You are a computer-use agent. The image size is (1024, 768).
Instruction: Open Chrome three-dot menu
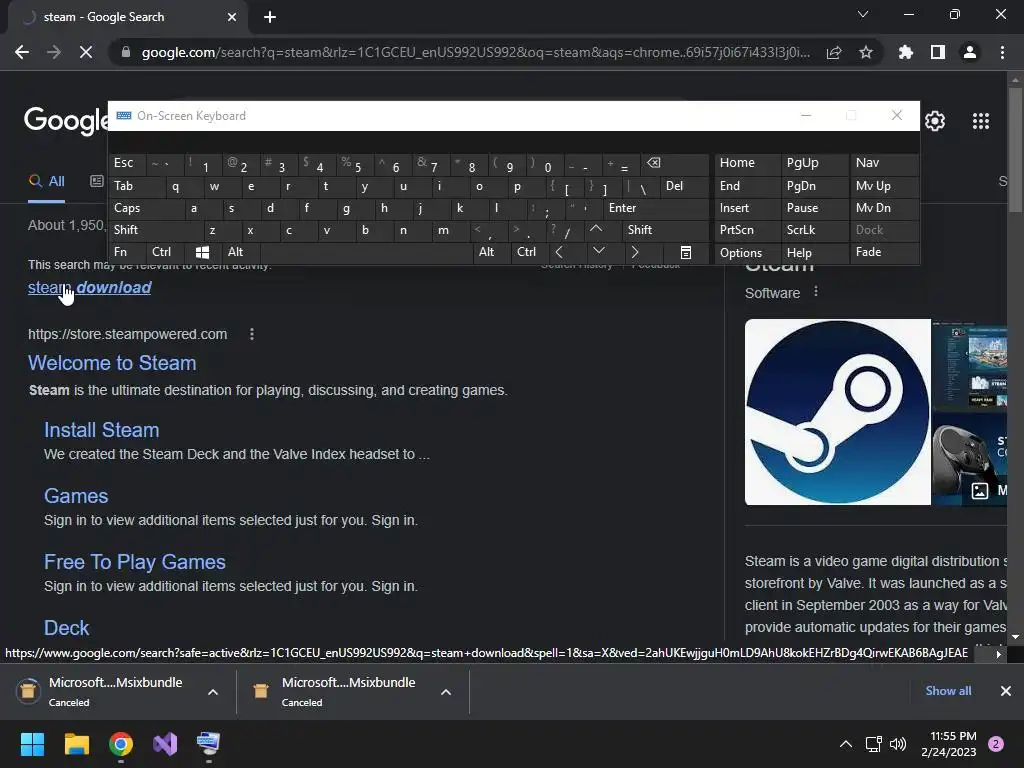tap(1002, 52)
